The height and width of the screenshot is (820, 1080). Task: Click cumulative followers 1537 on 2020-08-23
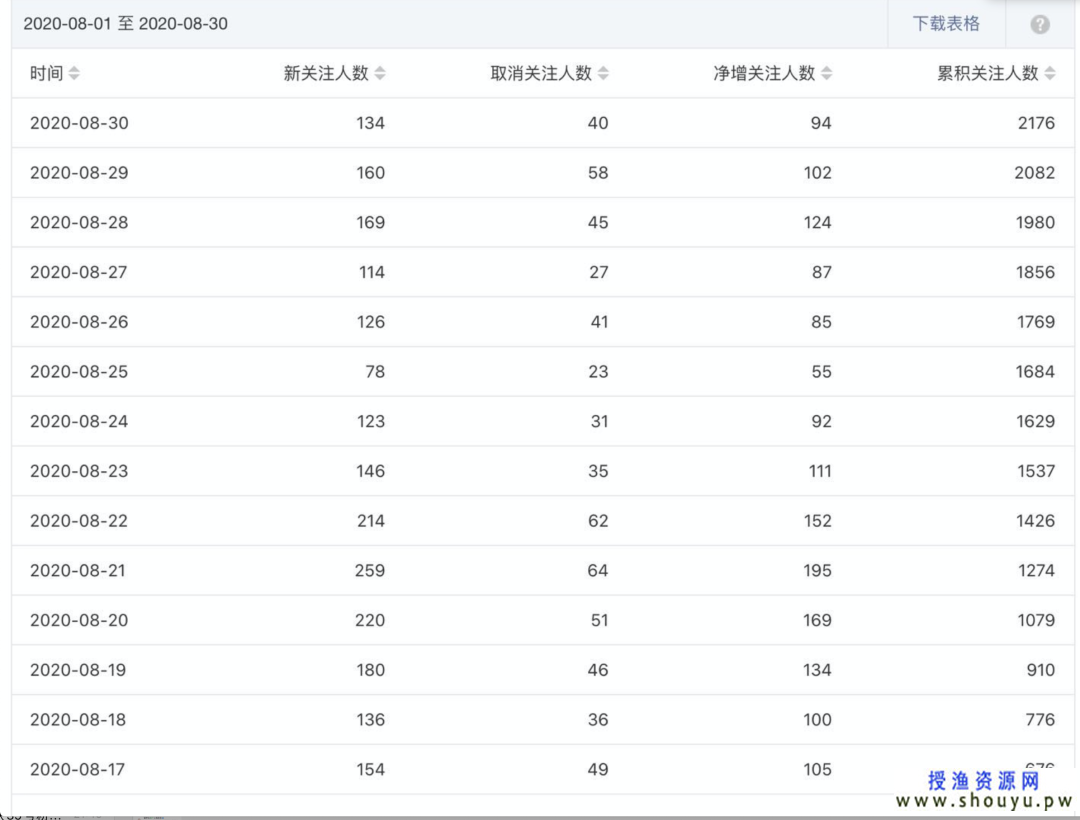coord(1035,471)
